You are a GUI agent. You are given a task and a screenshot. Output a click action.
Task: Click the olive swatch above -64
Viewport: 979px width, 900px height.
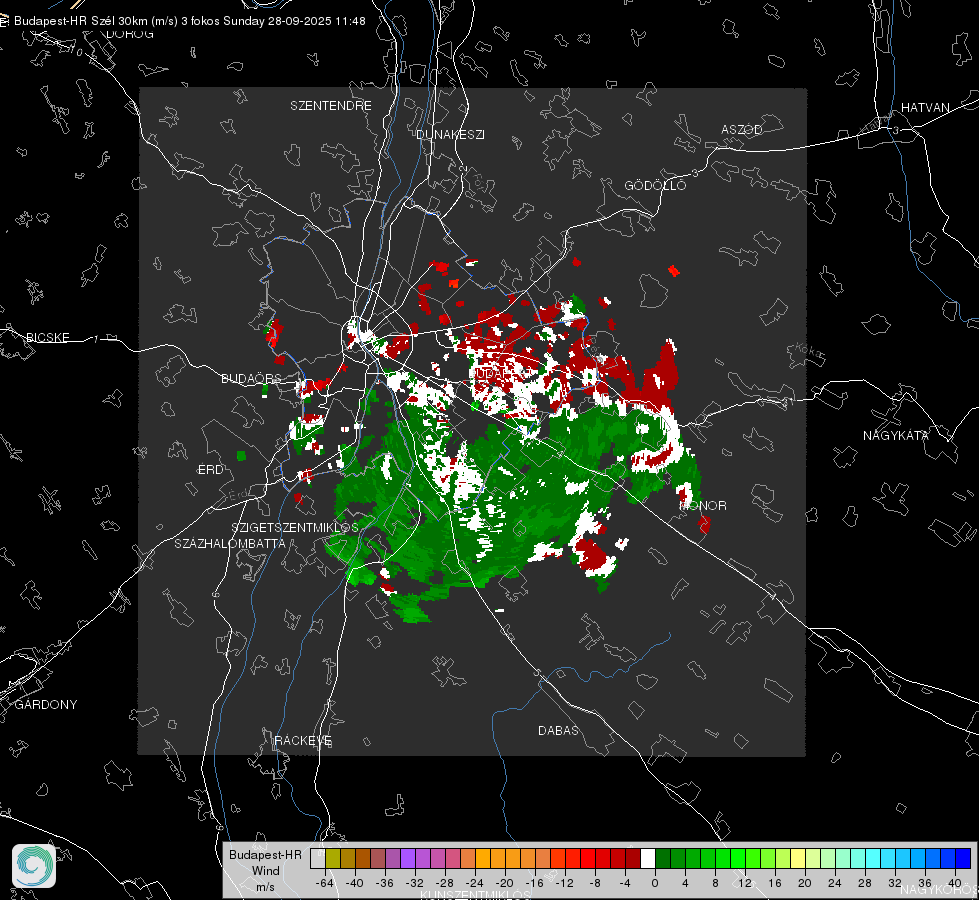333,858
